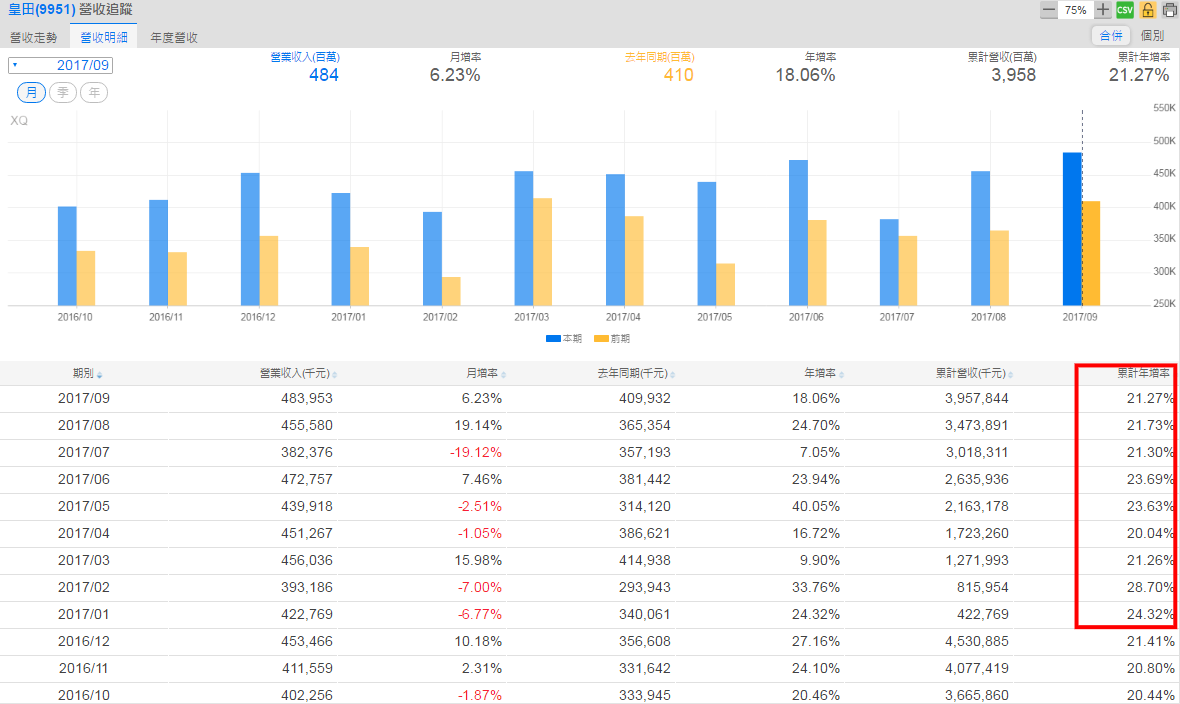The height and width of the screenshot is (704, 1180).
Task: Zoom out with the minus button
Action: (x=1048, y=10)
